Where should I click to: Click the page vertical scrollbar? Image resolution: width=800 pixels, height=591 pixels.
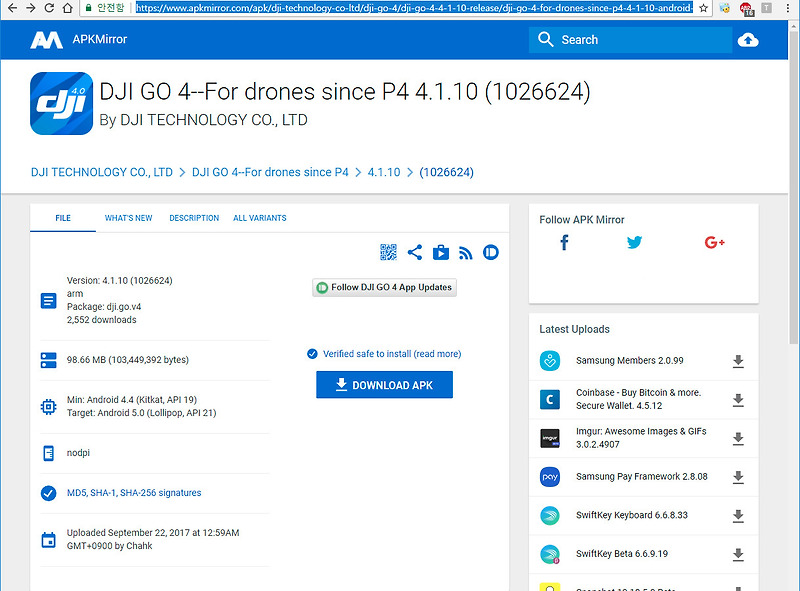tap(794, 189)
